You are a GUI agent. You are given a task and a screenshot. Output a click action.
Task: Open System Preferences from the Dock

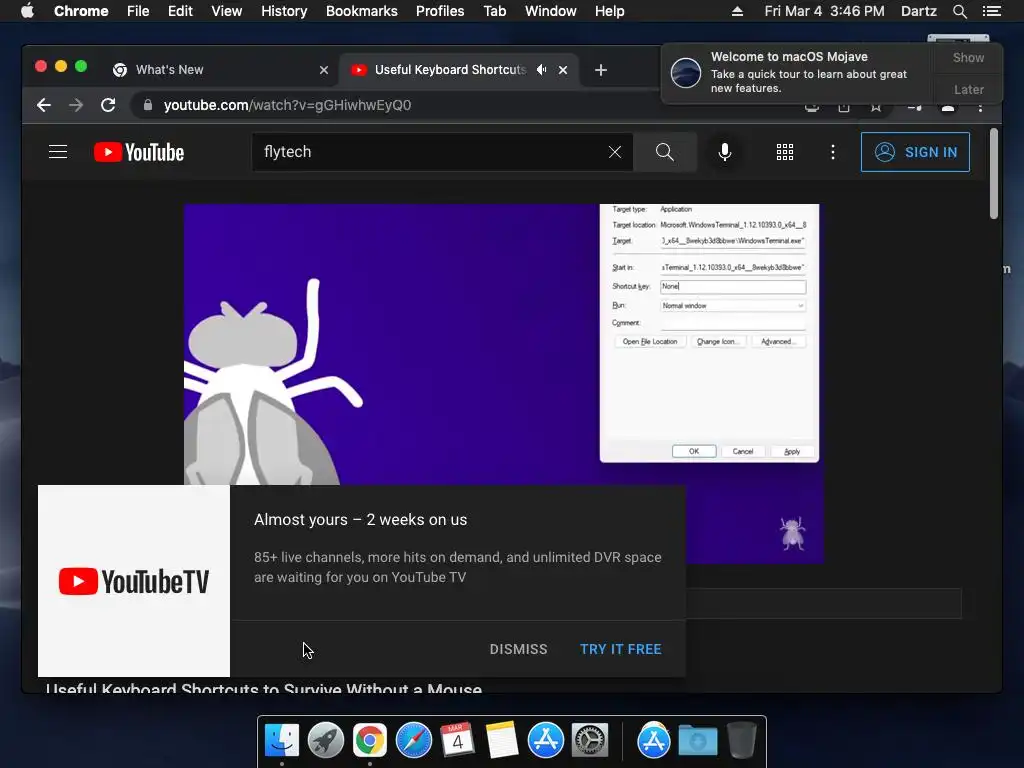pyautogui.click(x=590, y=741)
